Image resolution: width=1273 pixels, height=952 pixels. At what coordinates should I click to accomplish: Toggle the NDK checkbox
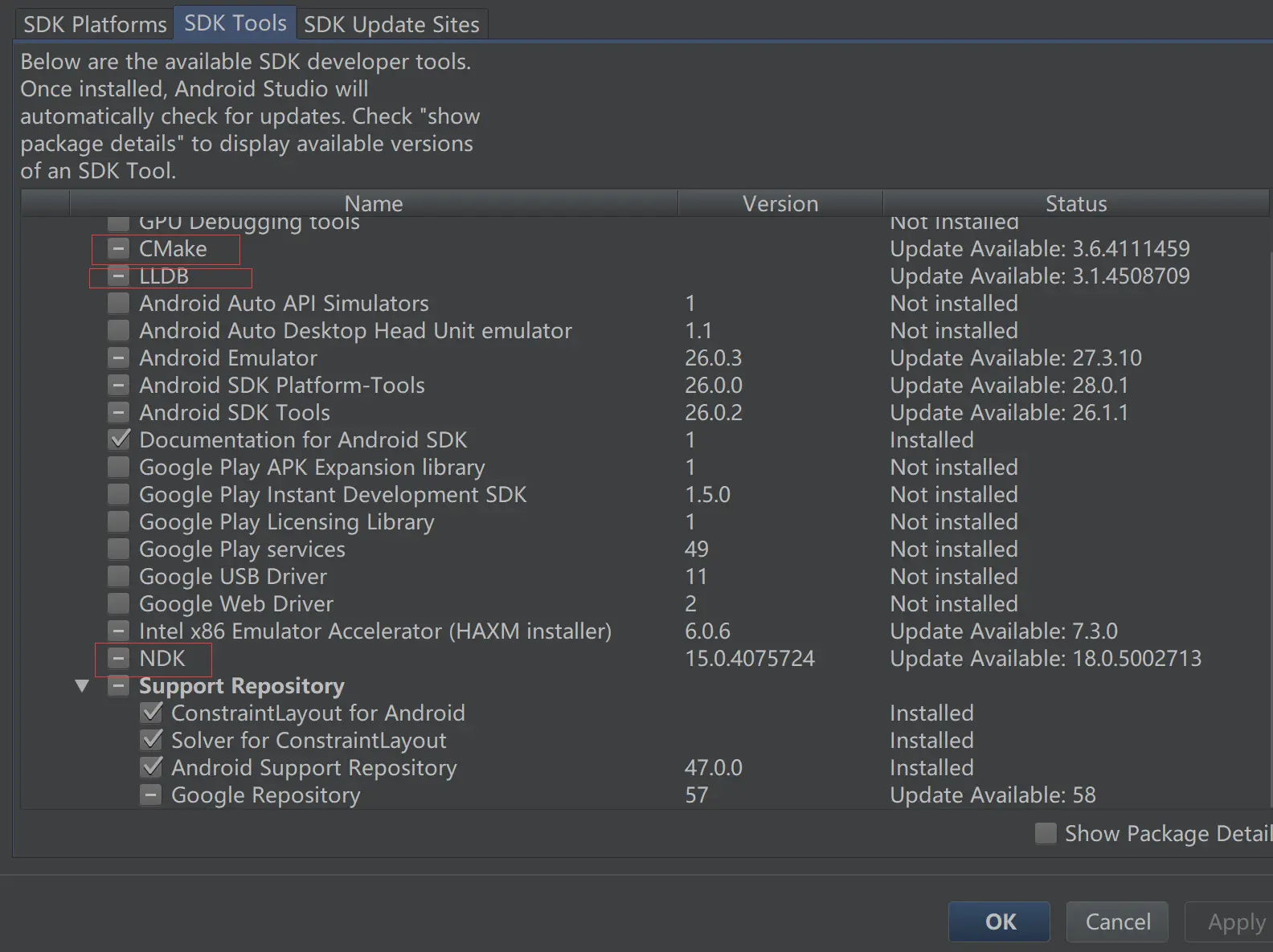pyautogui.click(x=119, y=659)
